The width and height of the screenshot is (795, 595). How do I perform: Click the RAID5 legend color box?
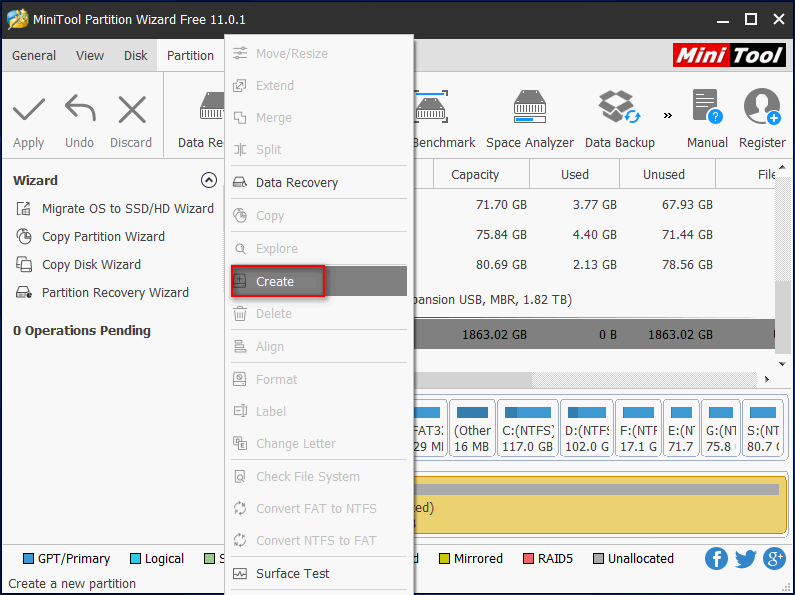pyautogui.click(x=528, y=559)
